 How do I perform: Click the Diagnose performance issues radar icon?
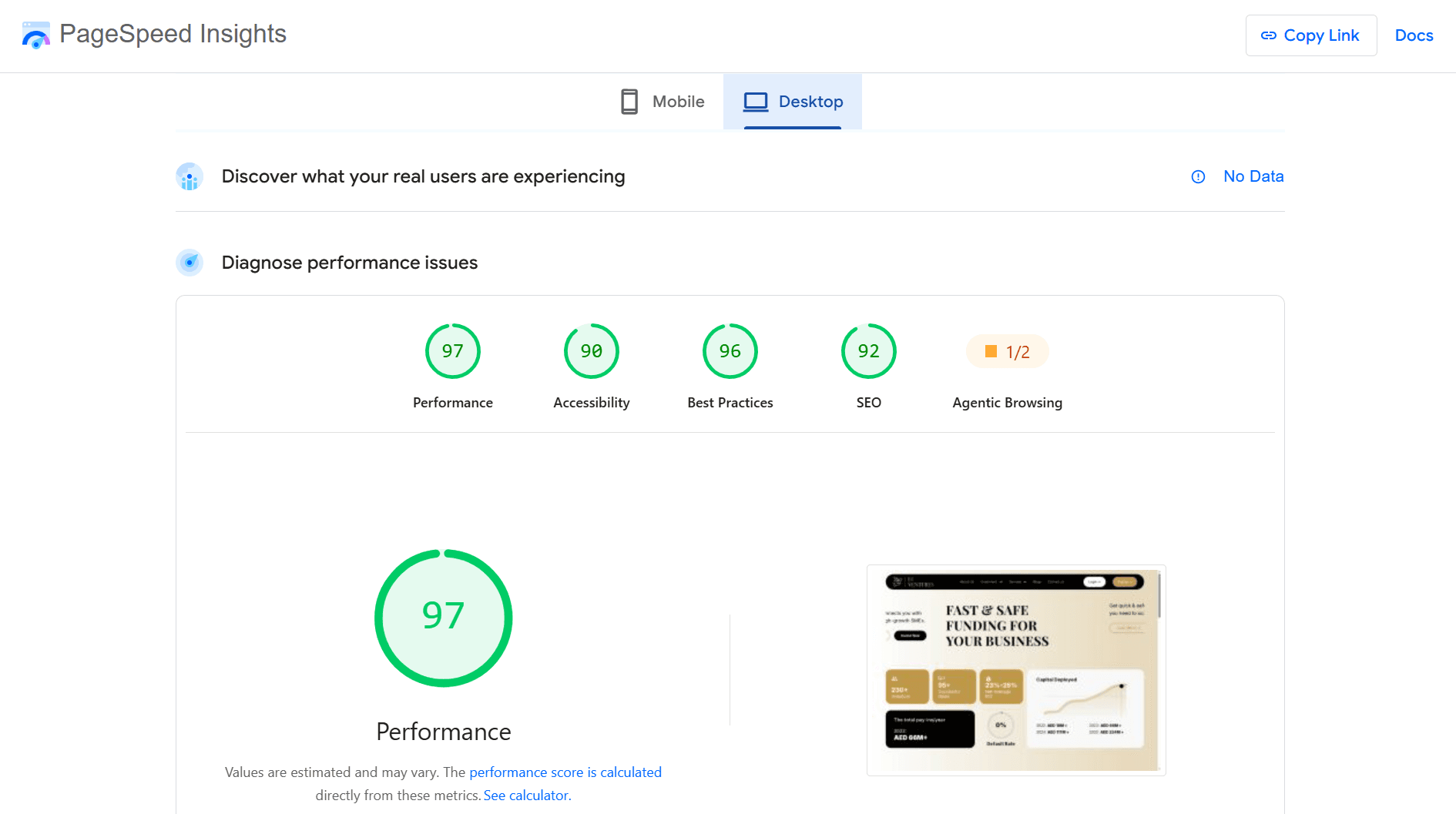pos(190,263)
